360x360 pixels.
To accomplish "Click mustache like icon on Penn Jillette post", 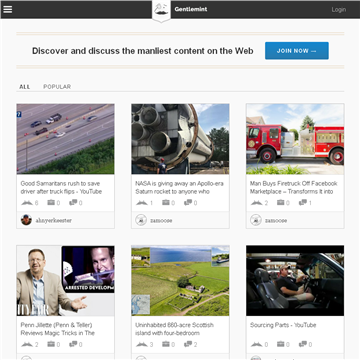I will pyautogui.click(x=27, y=344).
